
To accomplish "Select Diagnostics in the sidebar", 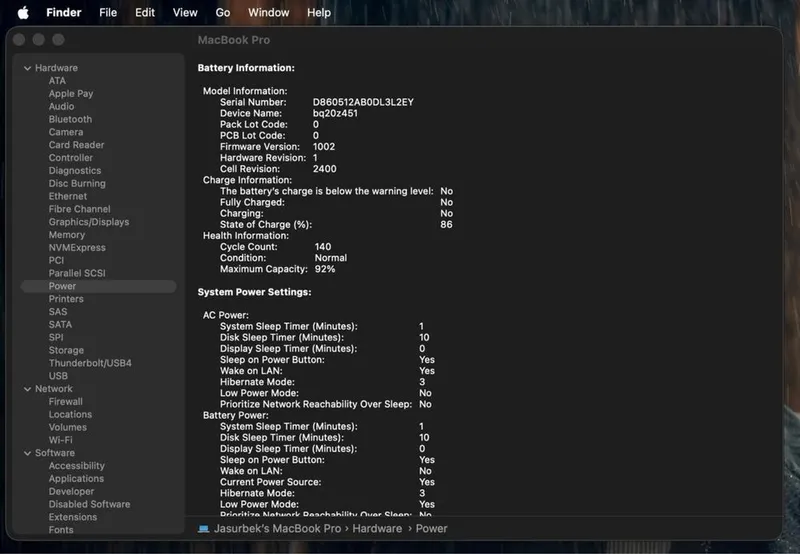I will tap(75, 170).
